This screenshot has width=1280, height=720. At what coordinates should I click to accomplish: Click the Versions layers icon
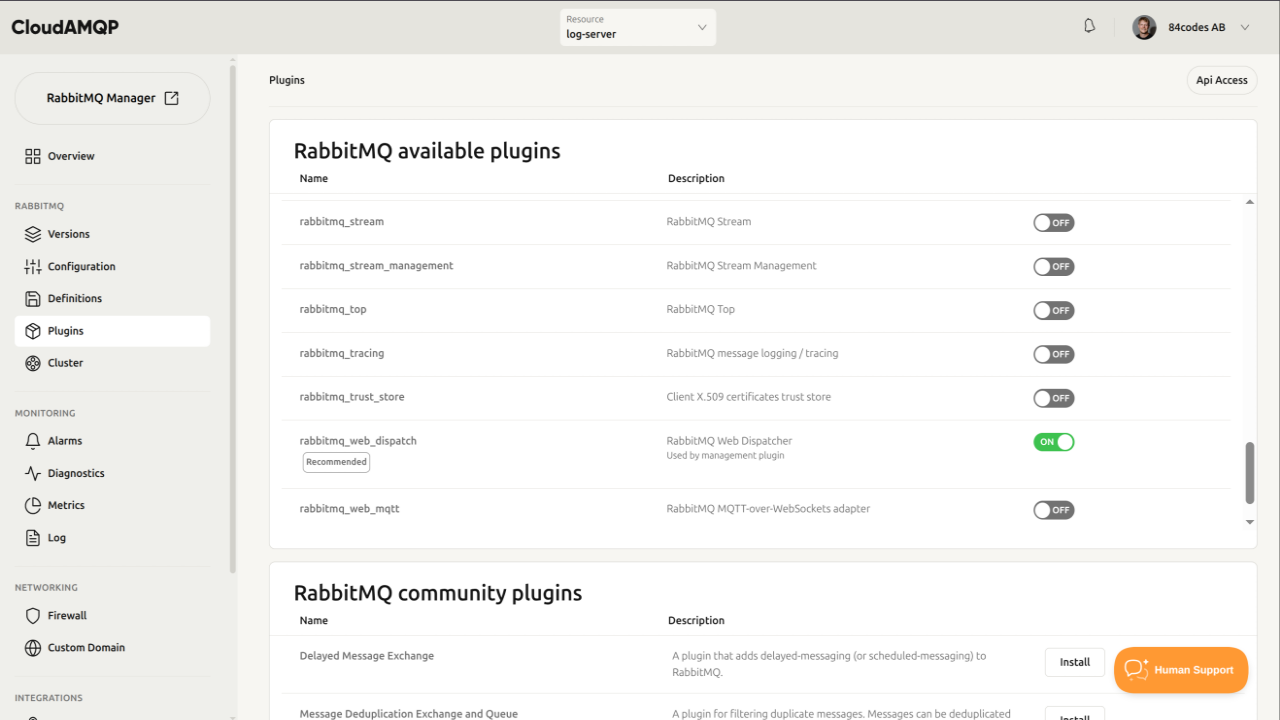[33, 234]
